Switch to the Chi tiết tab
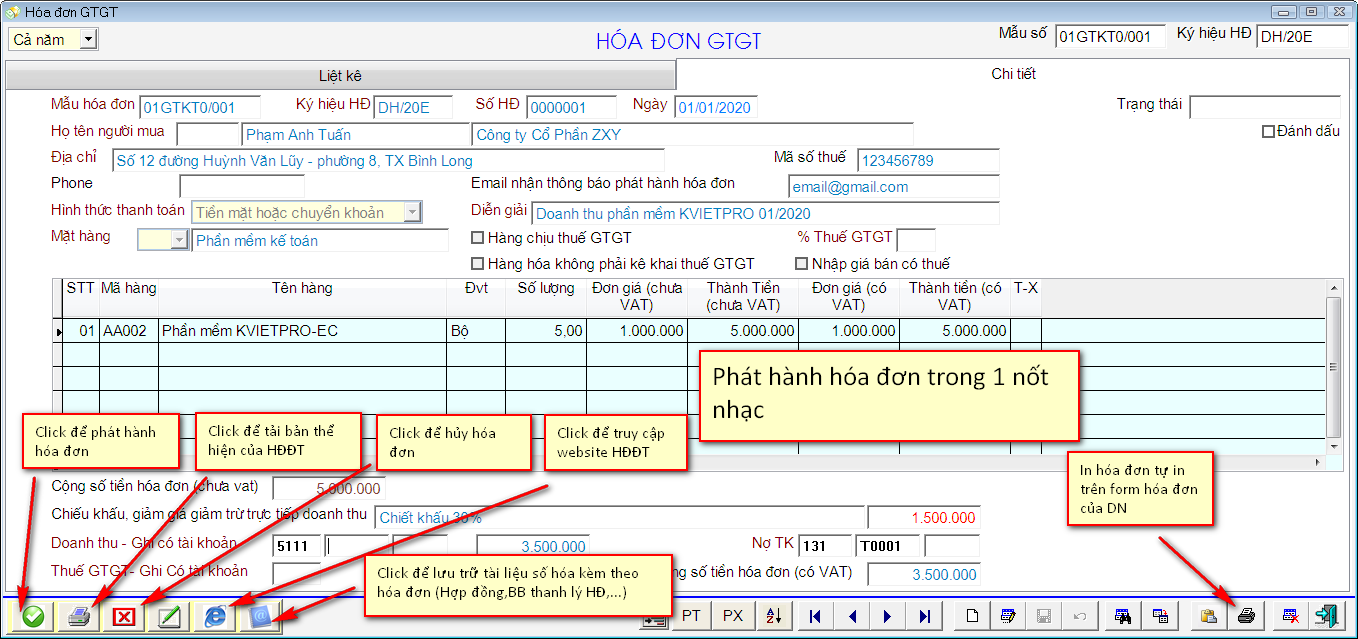Viewport: 1358px width, 639px height. (x=1014, y=75)
